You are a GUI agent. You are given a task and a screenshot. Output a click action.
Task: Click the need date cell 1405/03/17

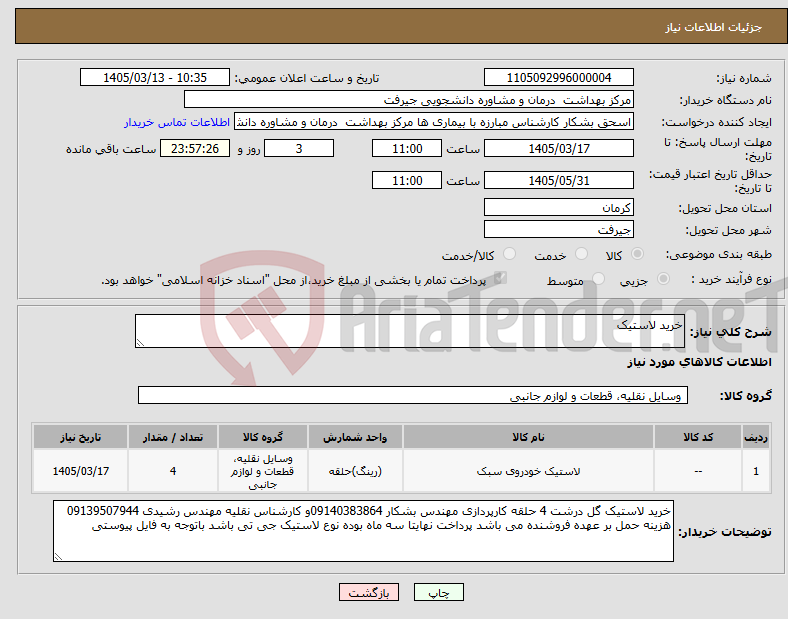pyautogui.click(x=80, y=471)
